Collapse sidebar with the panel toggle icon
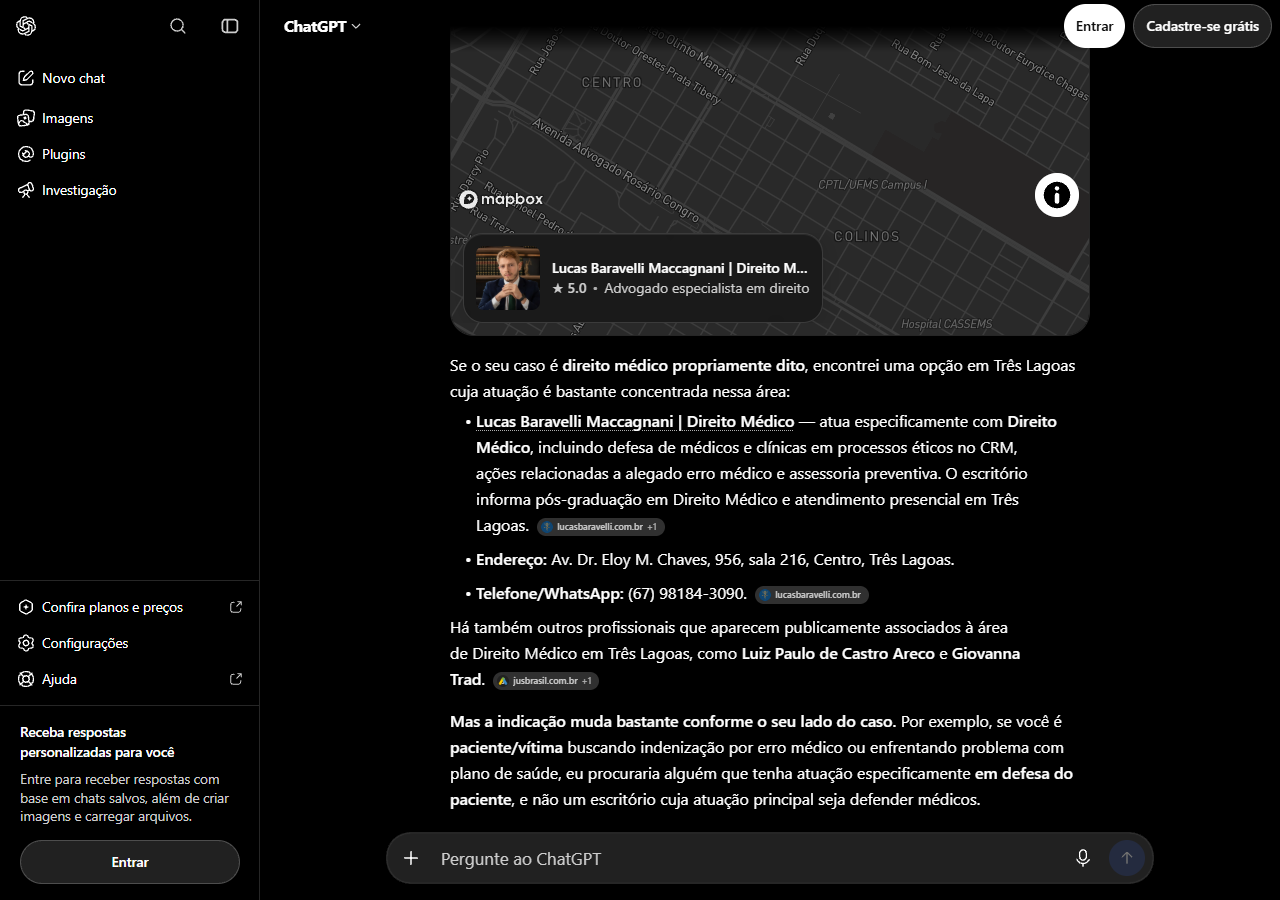Screen dimensions: 1280x900 [x=230, y=26]
